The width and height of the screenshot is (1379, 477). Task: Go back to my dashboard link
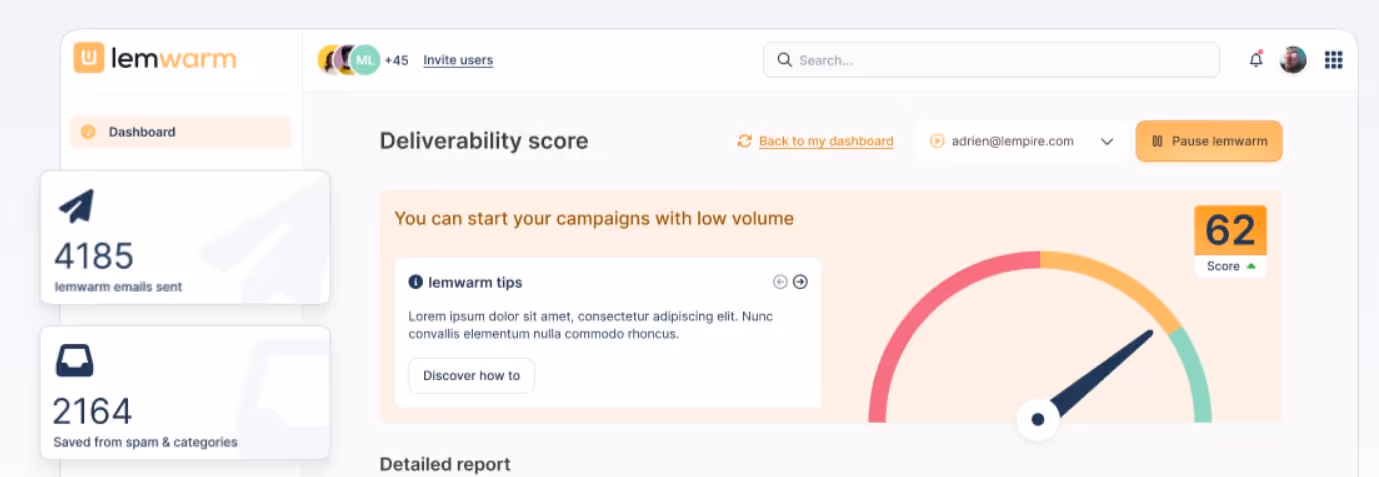(826, 141)
